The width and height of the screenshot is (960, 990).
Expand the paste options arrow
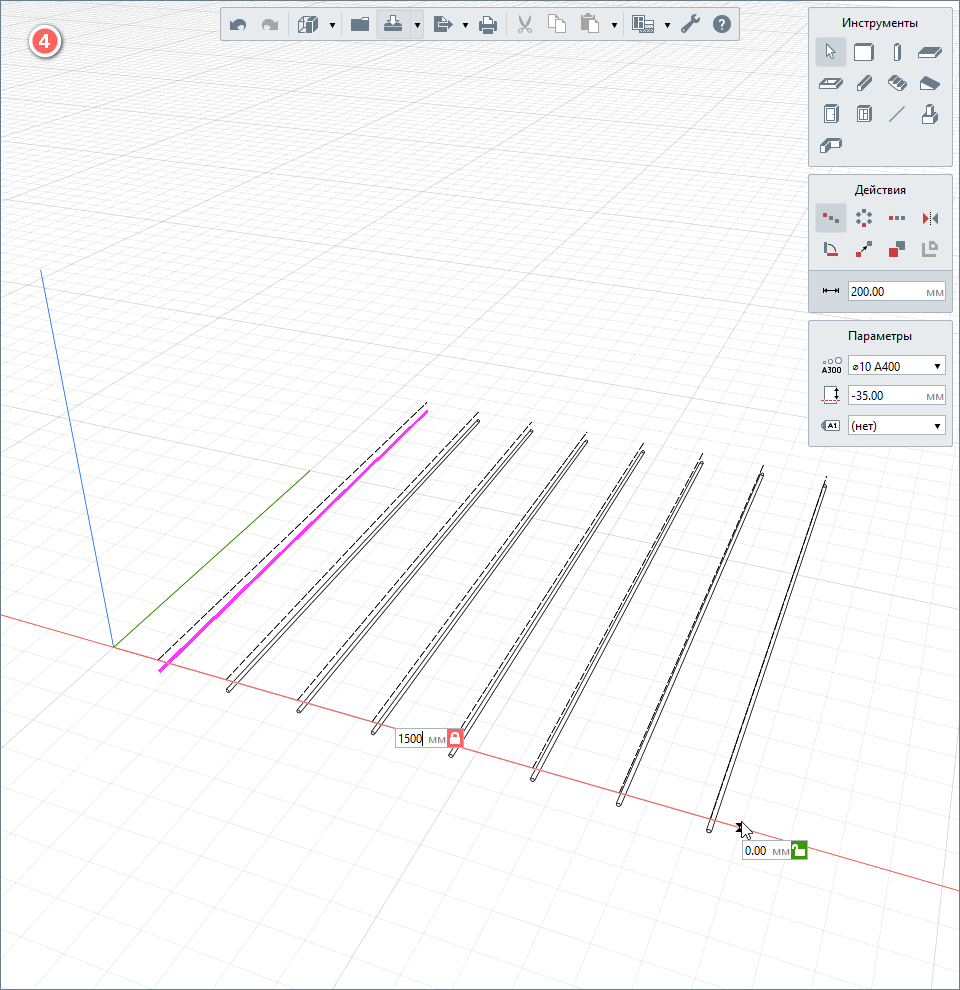pyautogui.click(x=614, y=25)
